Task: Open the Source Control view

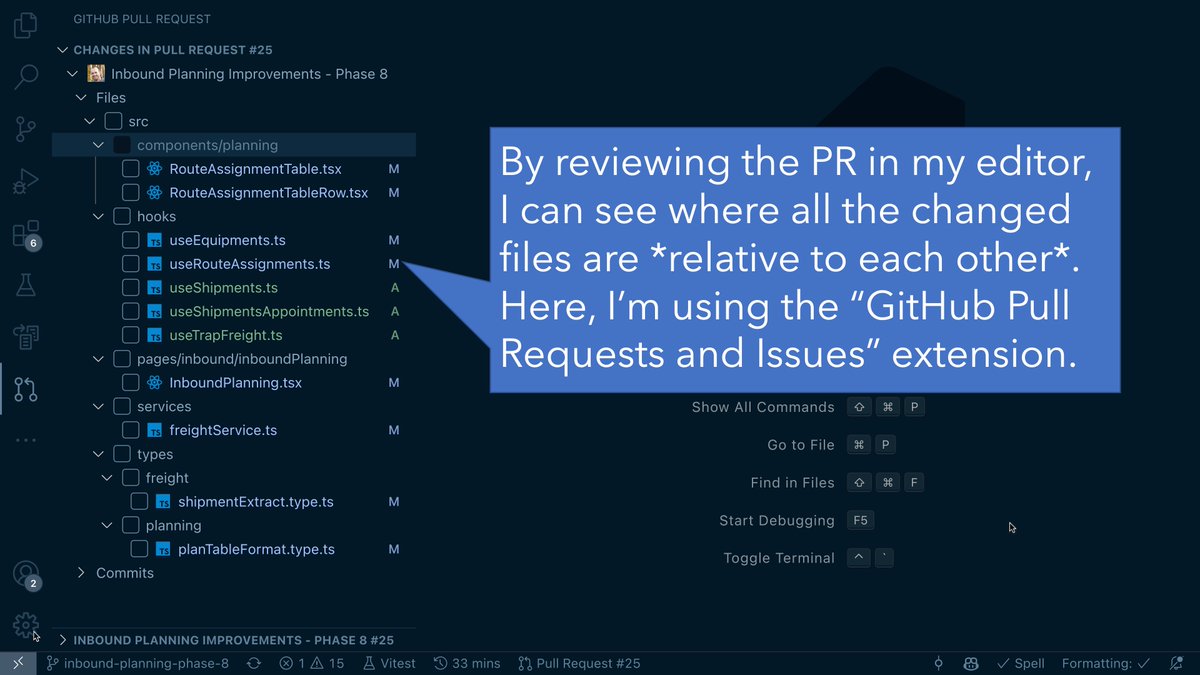Action: point(26,128)
